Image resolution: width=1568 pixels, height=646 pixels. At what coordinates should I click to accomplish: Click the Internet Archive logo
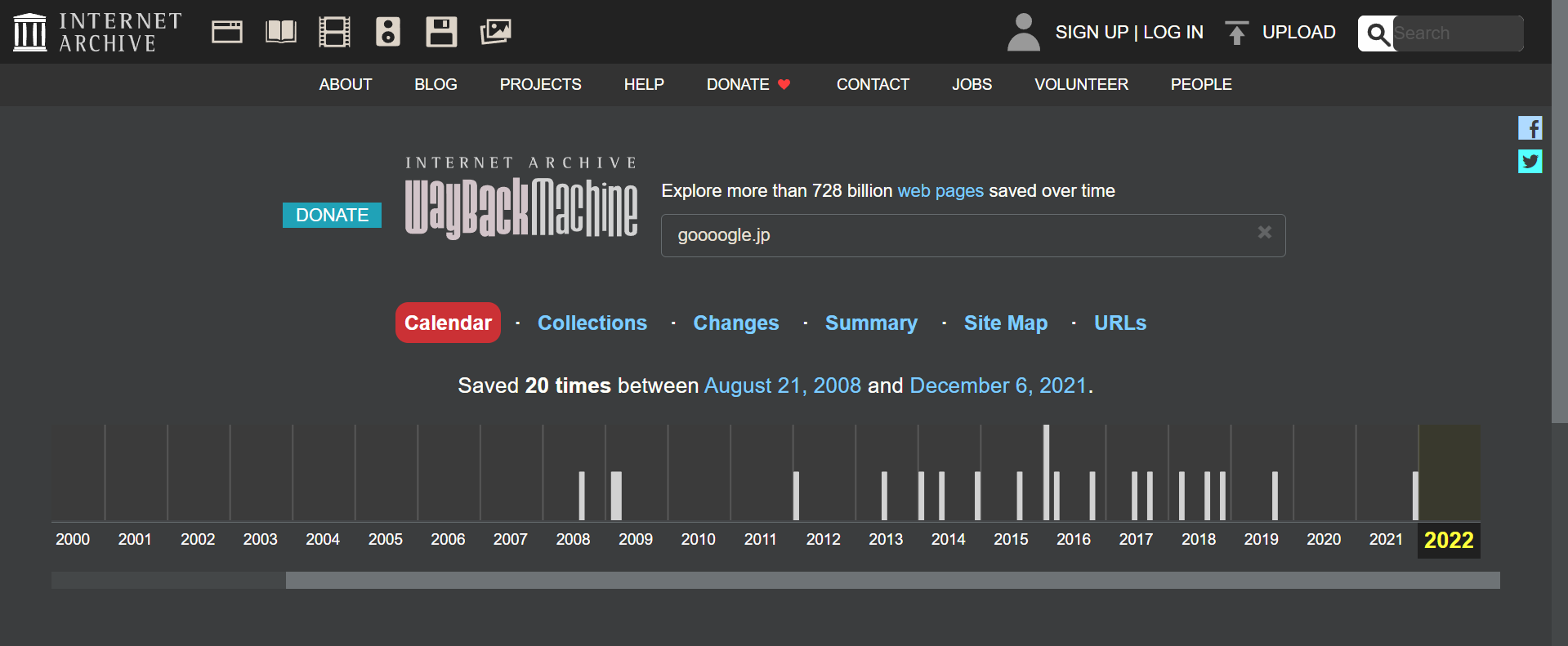[97, 33]
